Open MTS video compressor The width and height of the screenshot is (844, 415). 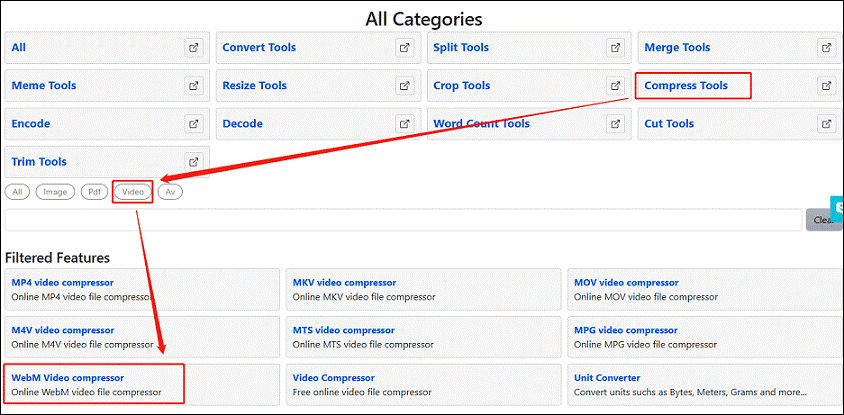(x=343, y=330)
